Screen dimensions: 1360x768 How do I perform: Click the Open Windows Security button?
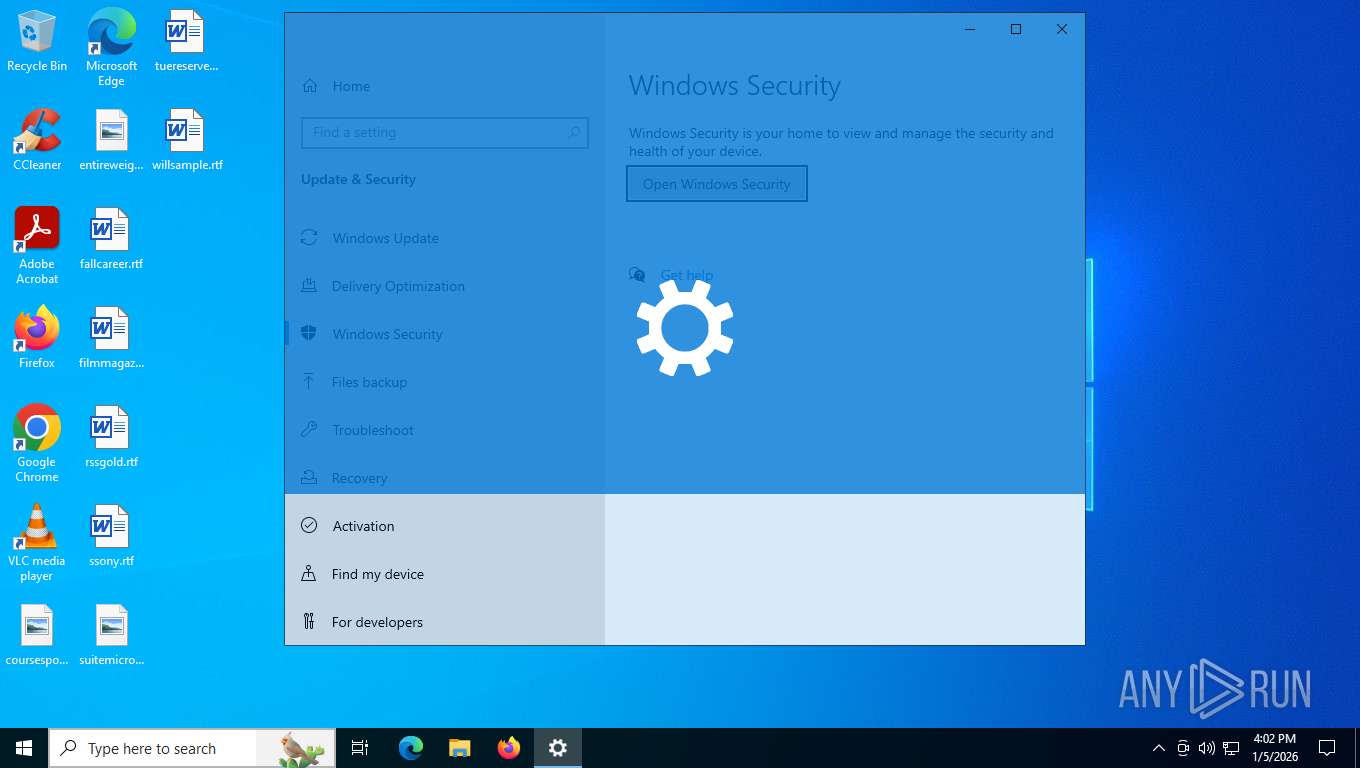[x=716, y=184]
